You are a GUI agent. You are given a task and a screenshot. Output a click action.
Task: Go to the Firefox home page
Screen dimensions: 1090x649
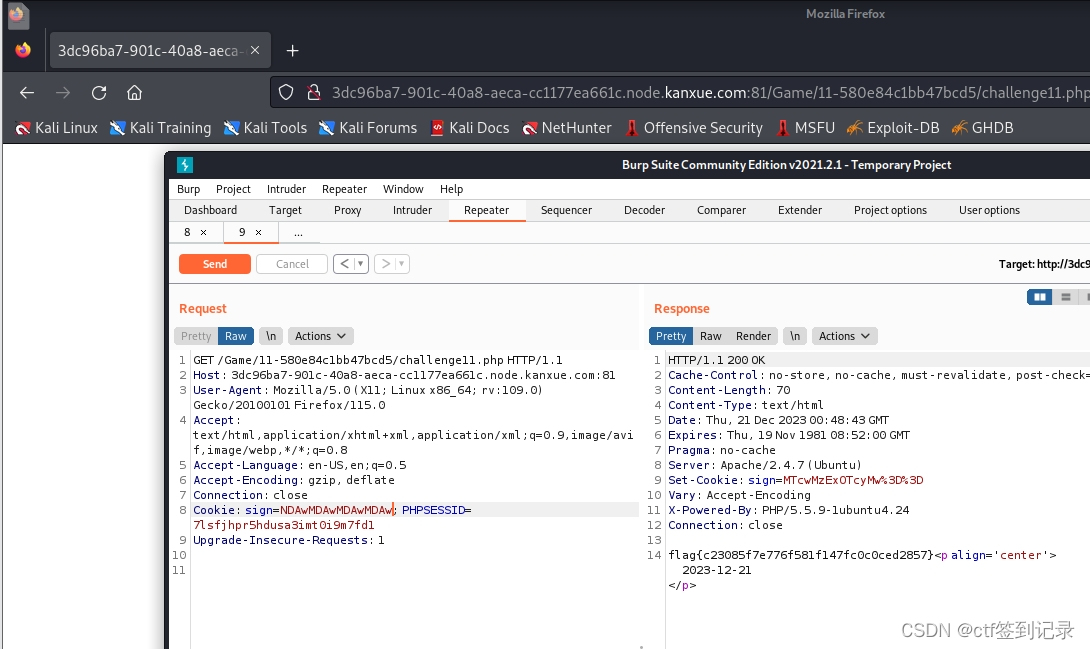[x=134, y=92]
